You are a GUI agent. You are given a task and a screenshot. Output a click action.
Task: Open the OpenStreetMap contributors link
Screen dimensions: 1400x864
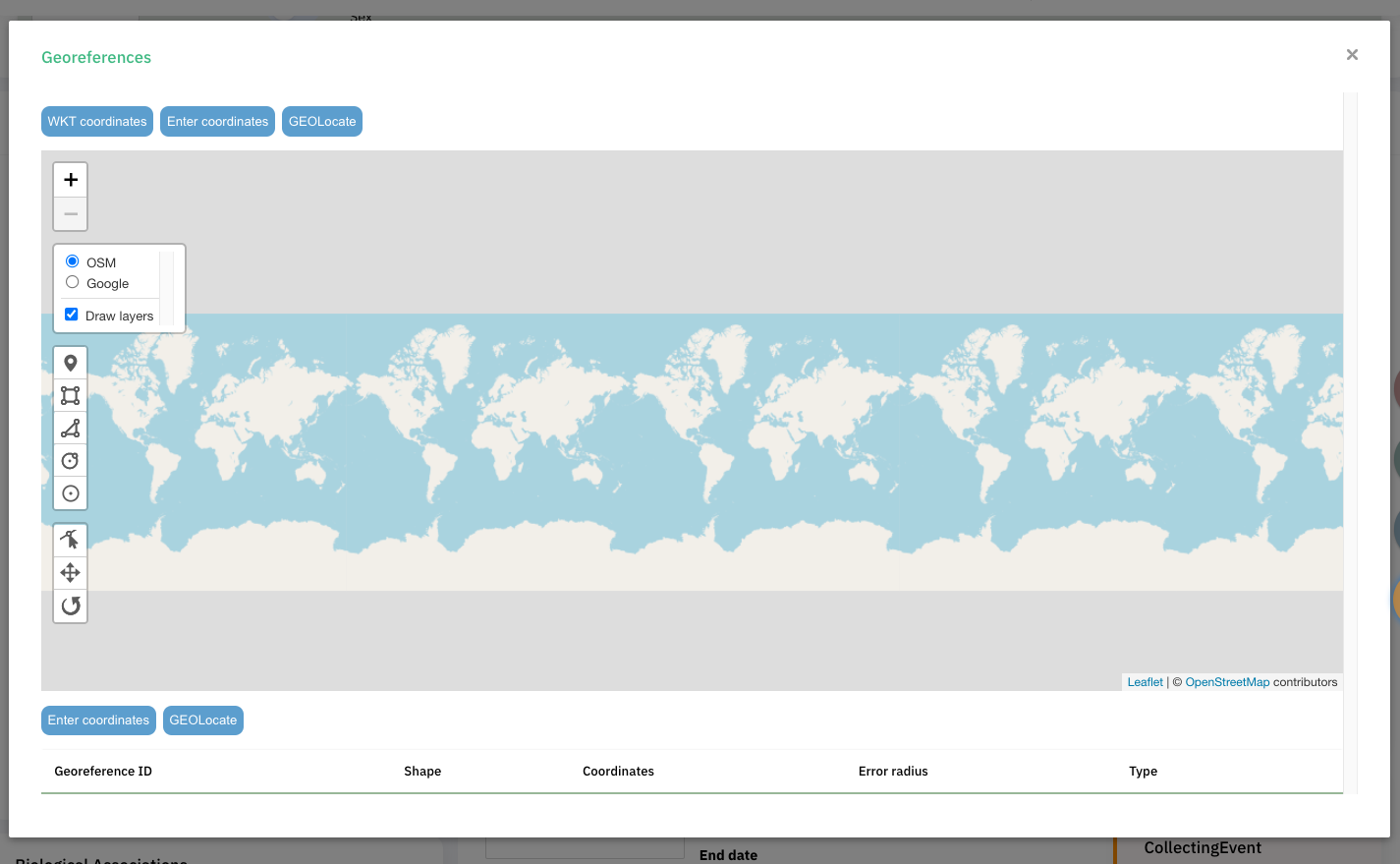pos(1227,681)
